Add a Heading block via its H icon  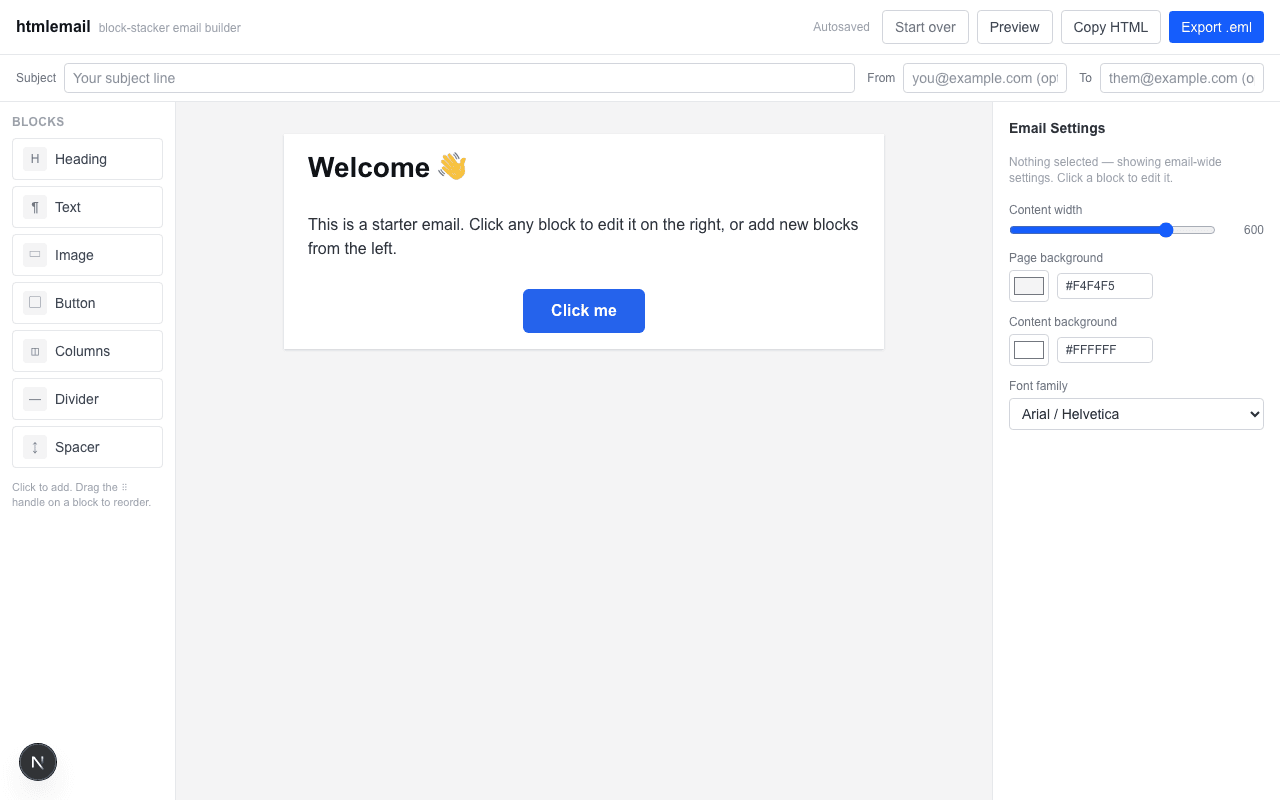point(35,159)
